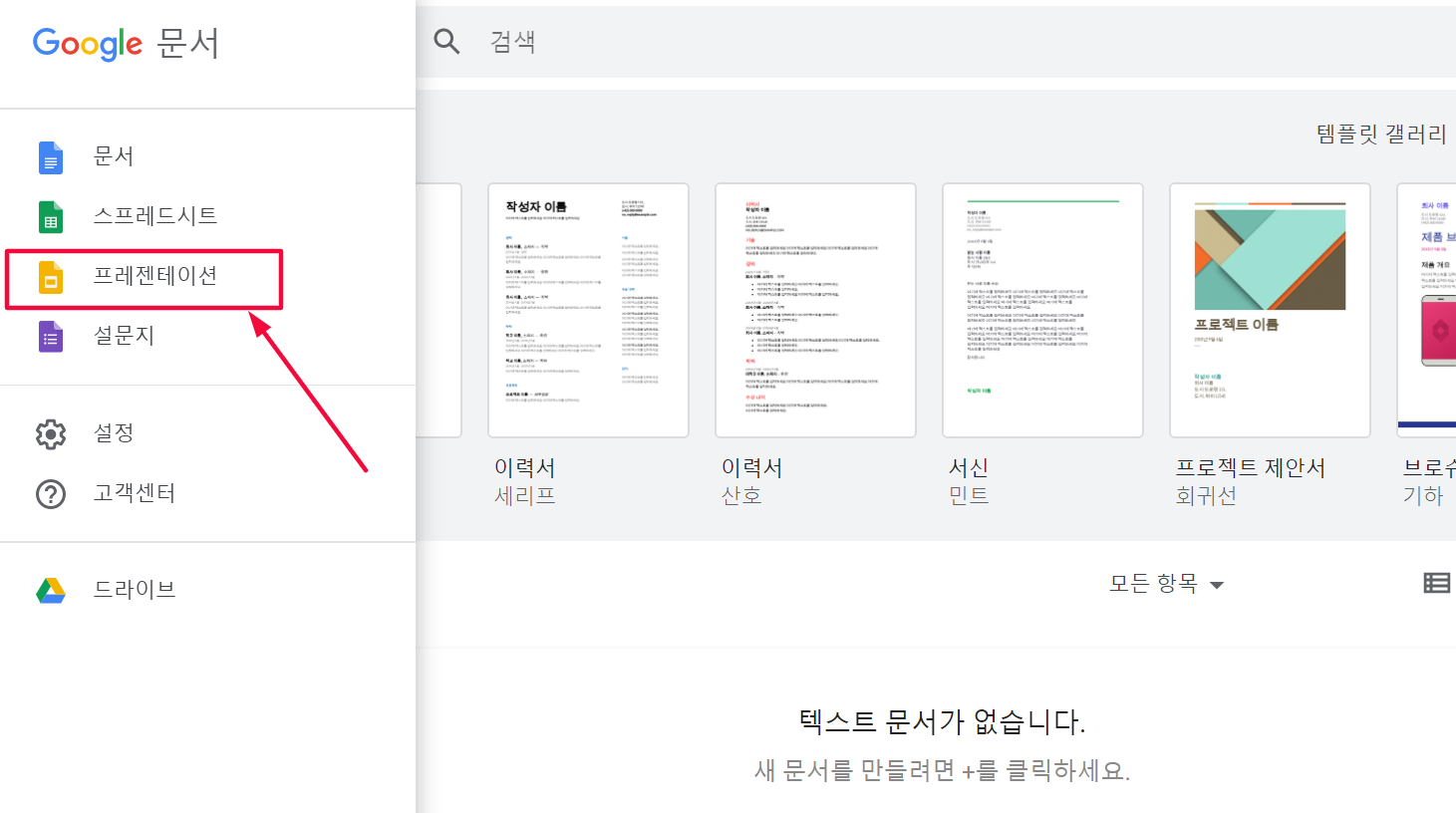
Task: Click the search magnifier icon
Action: point(446,41)
